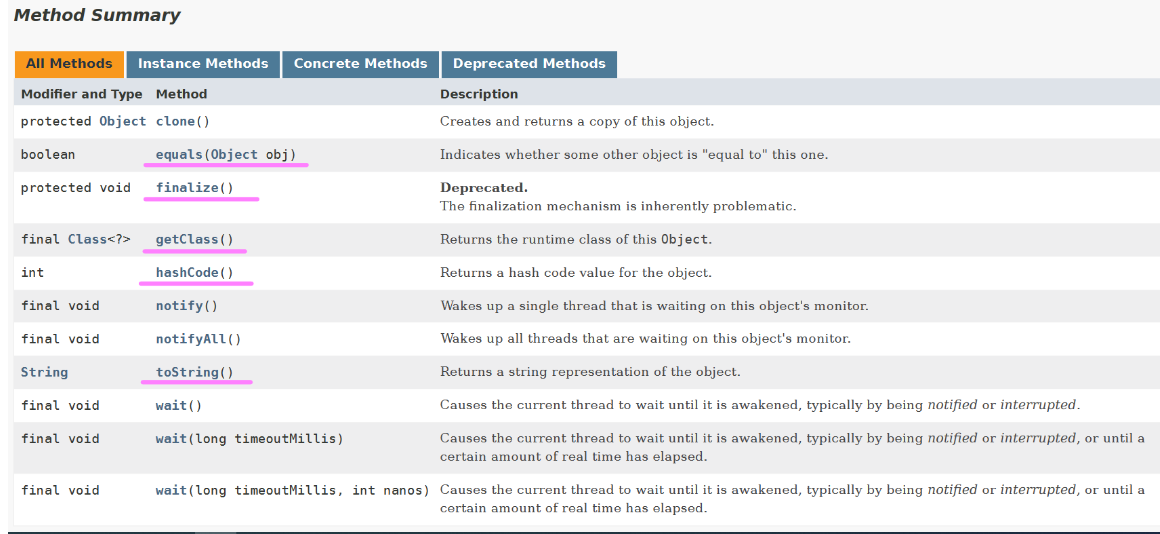This screenshot has width=1160, height=534.
Task: Click the hashCode() method link
Action: click(194, 273)
